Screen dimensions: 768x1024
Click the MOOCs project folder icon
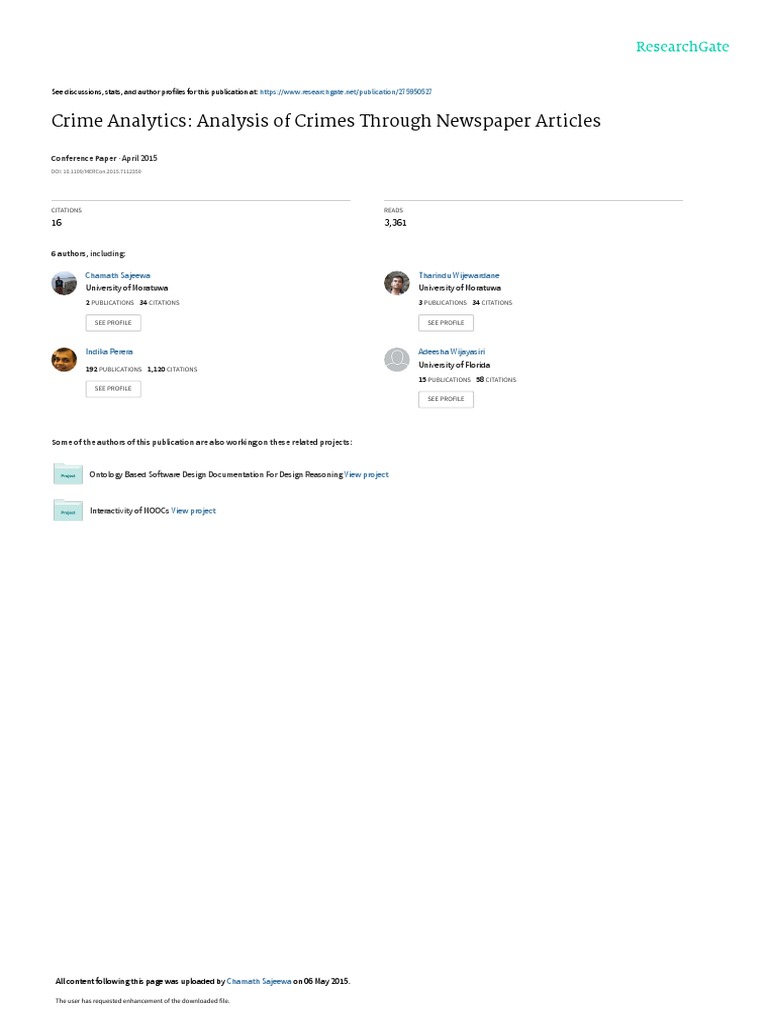(x=68, y=511)
